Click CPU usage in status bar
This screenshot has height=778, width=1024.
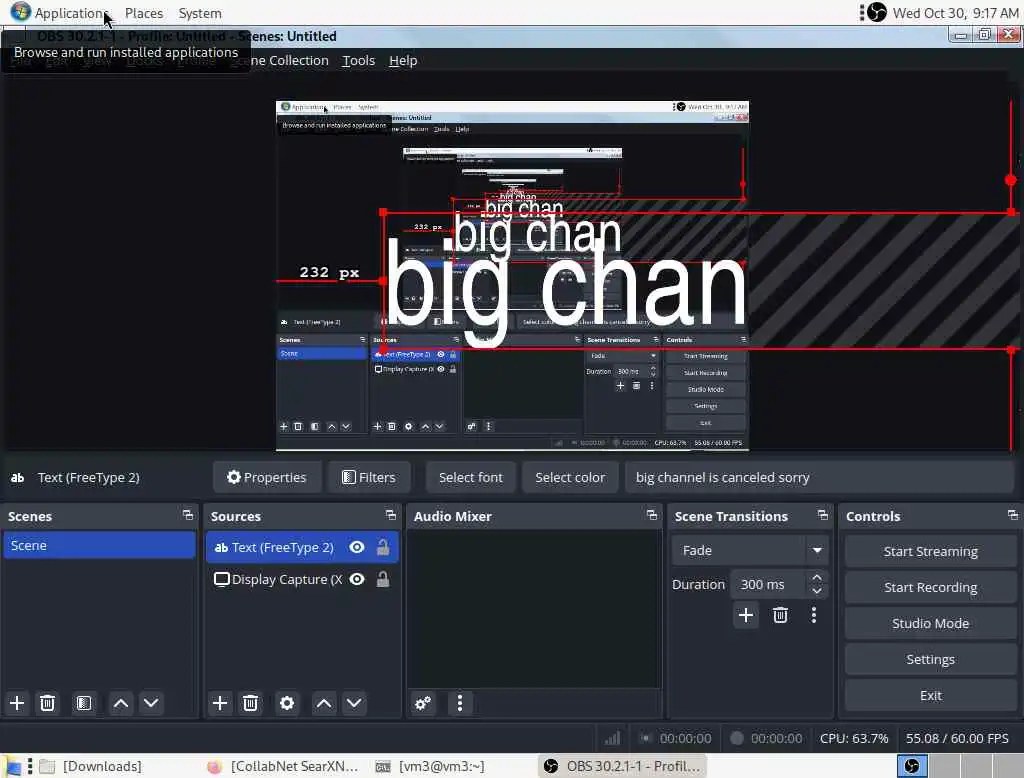[854, 738]
